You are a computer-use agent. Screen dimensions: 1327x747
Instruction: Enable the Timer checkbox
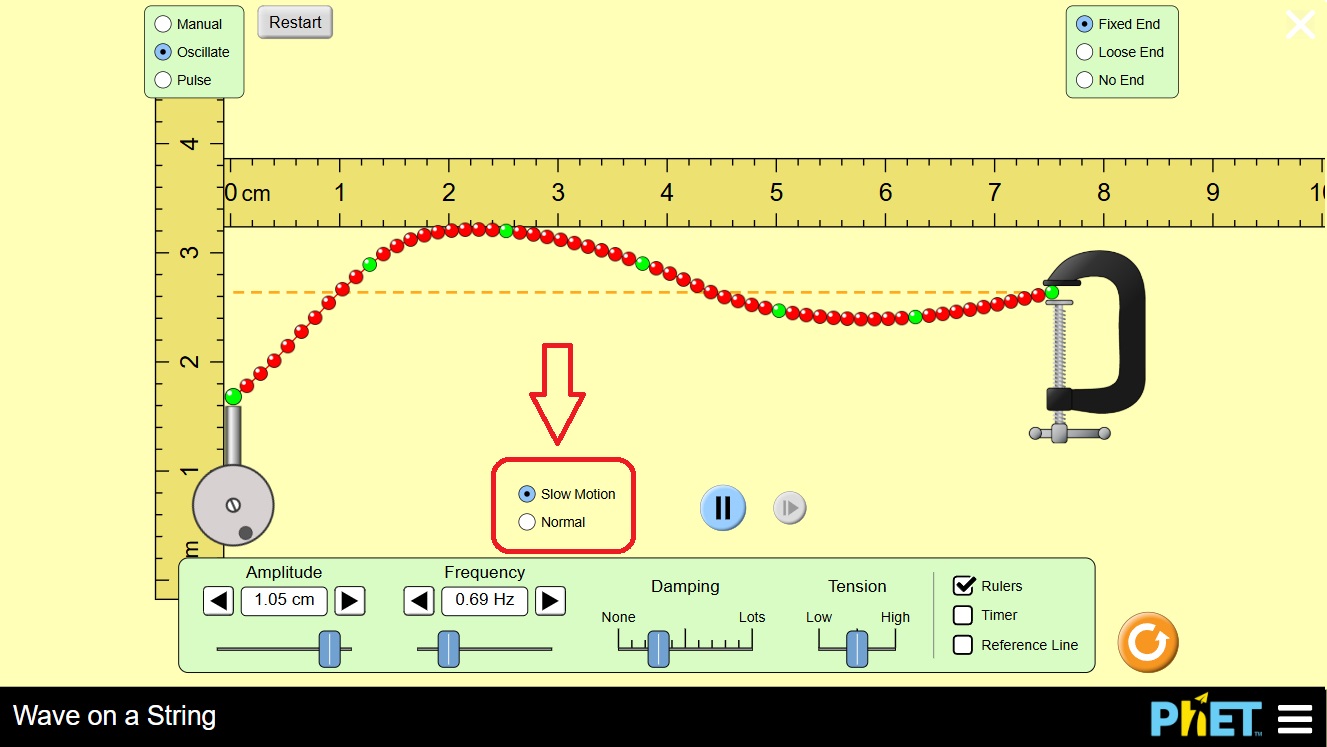[963, 615]
